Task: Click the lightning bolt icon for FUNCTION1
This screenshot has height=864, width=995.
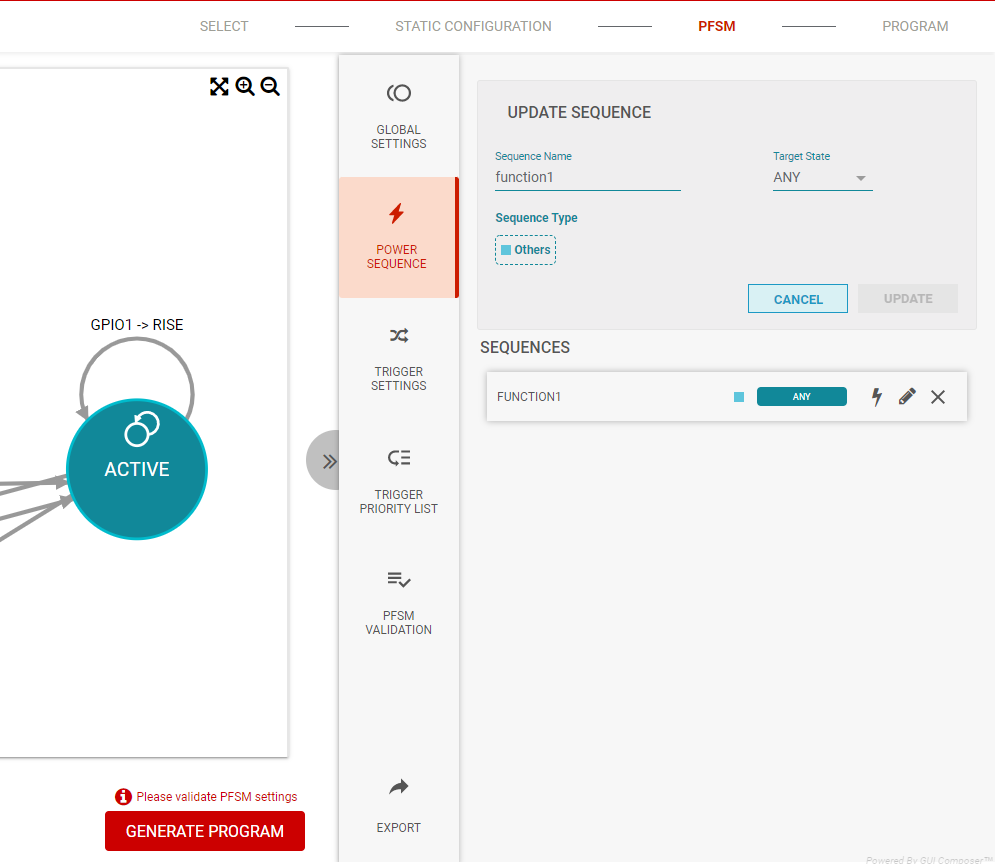Action: pyautogui.click(x=877, y=397)
